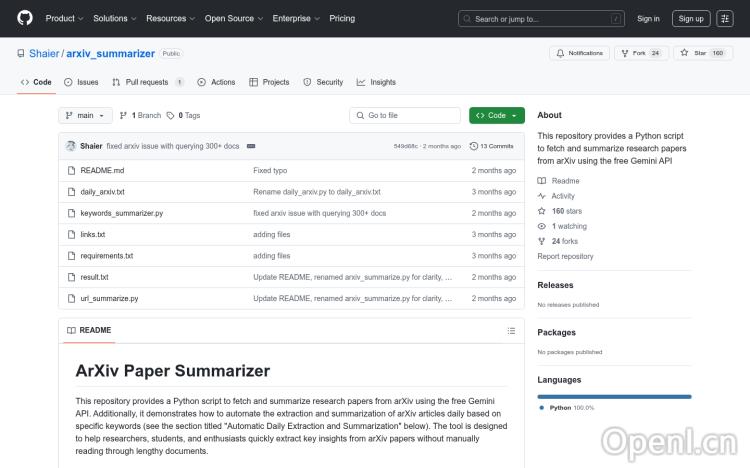Click the Sign up button
This screenshot has width=750, height=468.
(689, 18)
